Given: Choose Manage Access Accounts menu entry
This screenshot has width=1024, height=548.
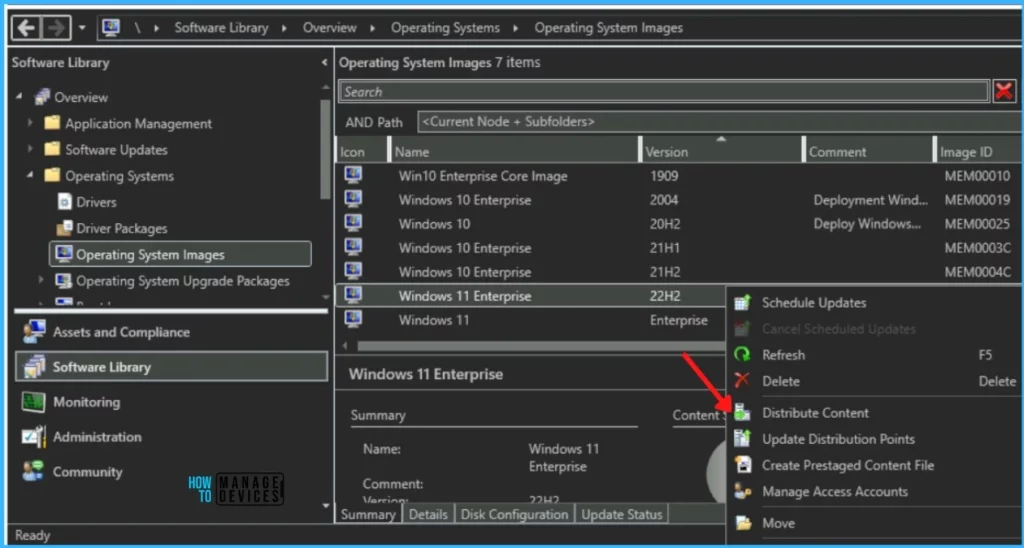Looking at the screenshot, I should (874, 491).
